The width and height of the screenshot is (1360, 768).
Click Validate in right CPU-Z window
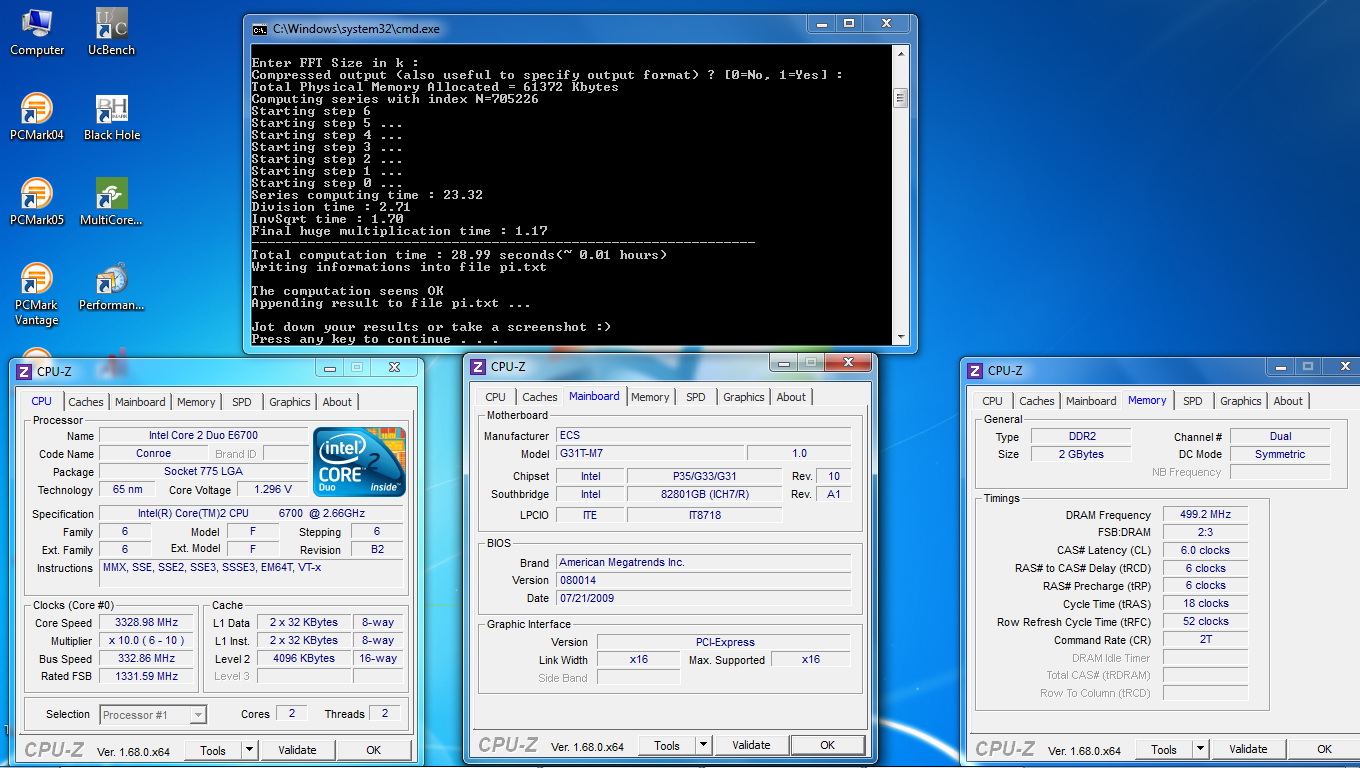(x=1248, y=749)
